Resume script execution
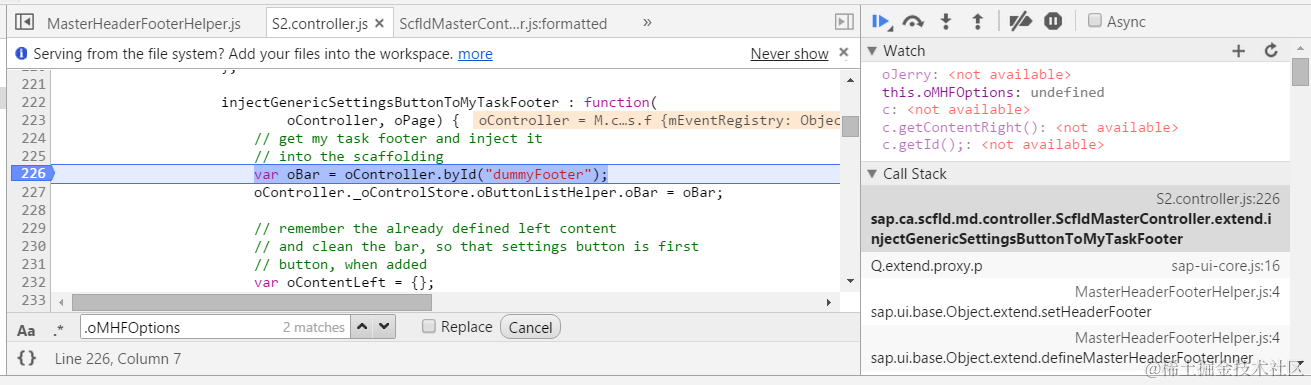The image size is (1311, 385). tap(881, 21)
